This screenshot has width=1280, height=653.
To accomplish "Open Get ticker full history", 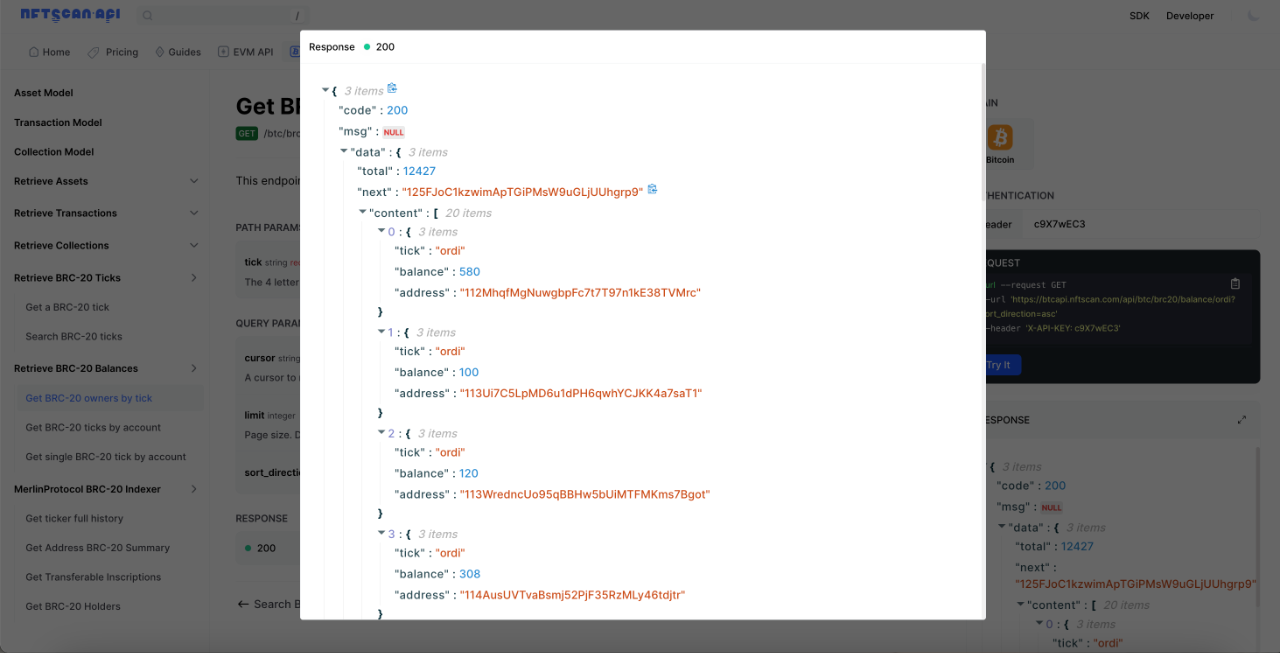I will coord(74,518).
